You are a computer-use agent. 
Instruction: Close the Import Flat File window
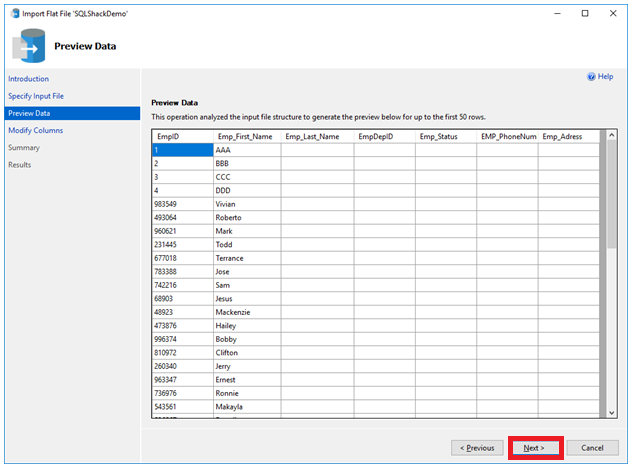tap(612, 13)
